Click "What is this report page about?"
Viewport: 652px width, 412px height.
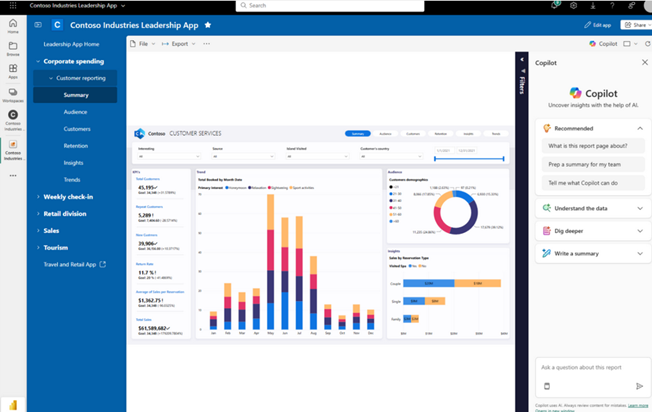[x=593, y=146]
